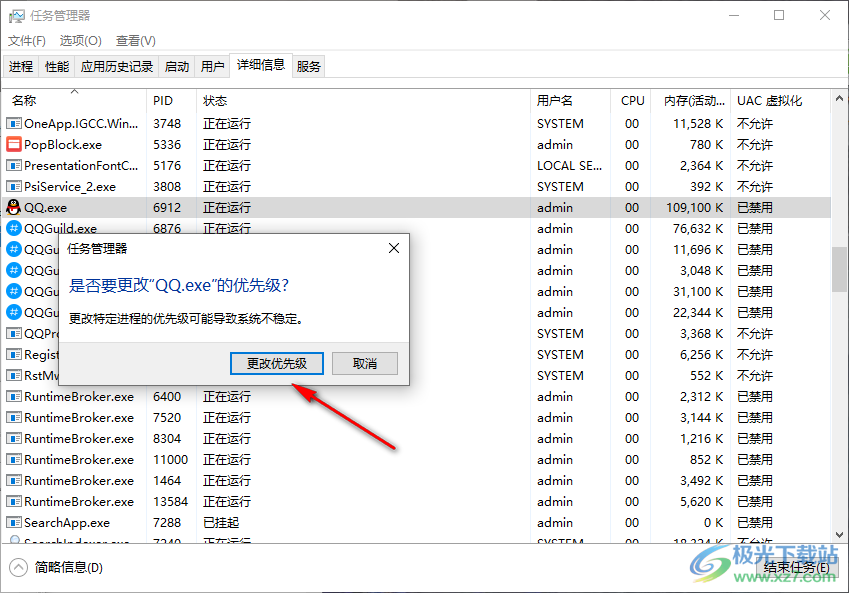Sort by the UAC 虚拟化 column header
This screenshot has height=593, width=849.
pyautogui.click(x=780, y=101)
